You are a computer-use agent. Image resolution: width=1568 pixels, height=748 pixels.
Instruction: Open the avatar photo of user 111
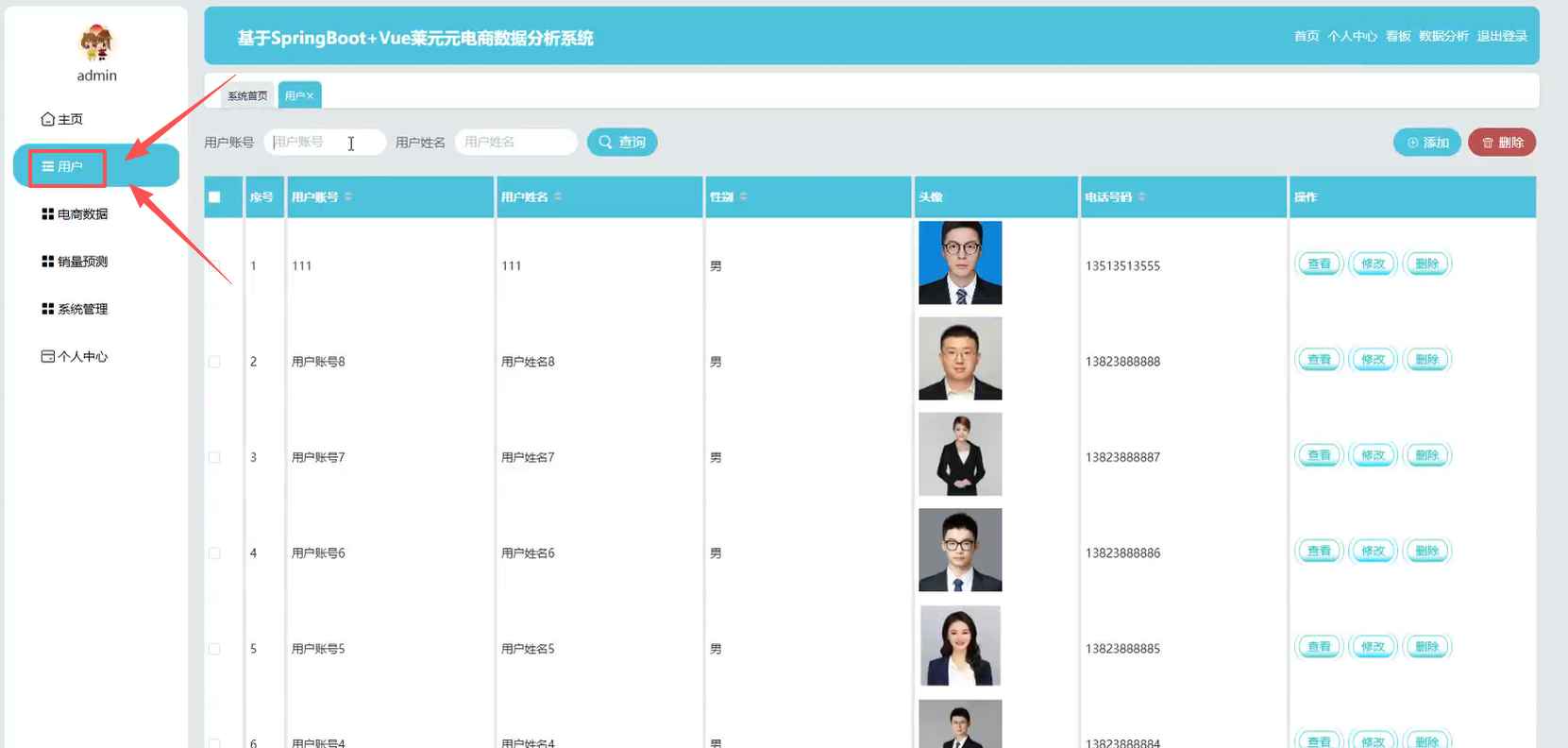point(960,263)
